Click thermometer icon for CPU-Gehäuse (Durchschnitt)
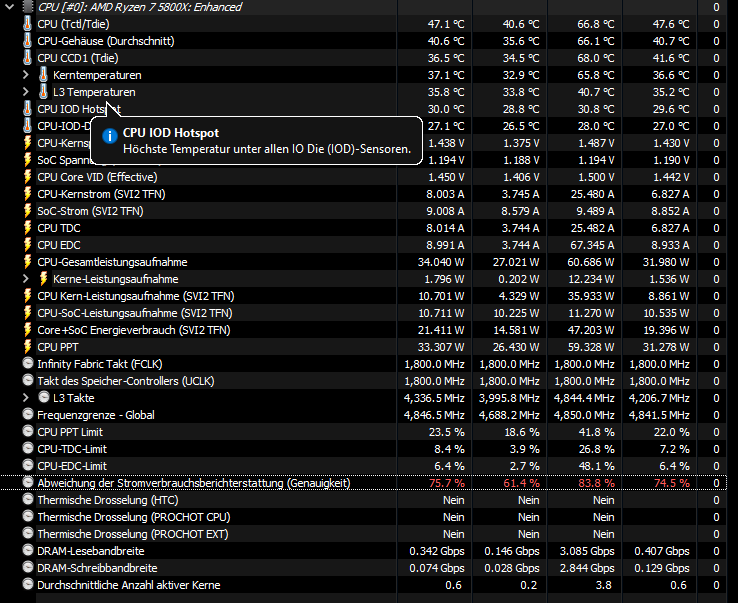This screenshot has height=603, width=738. tap(28, 41)
